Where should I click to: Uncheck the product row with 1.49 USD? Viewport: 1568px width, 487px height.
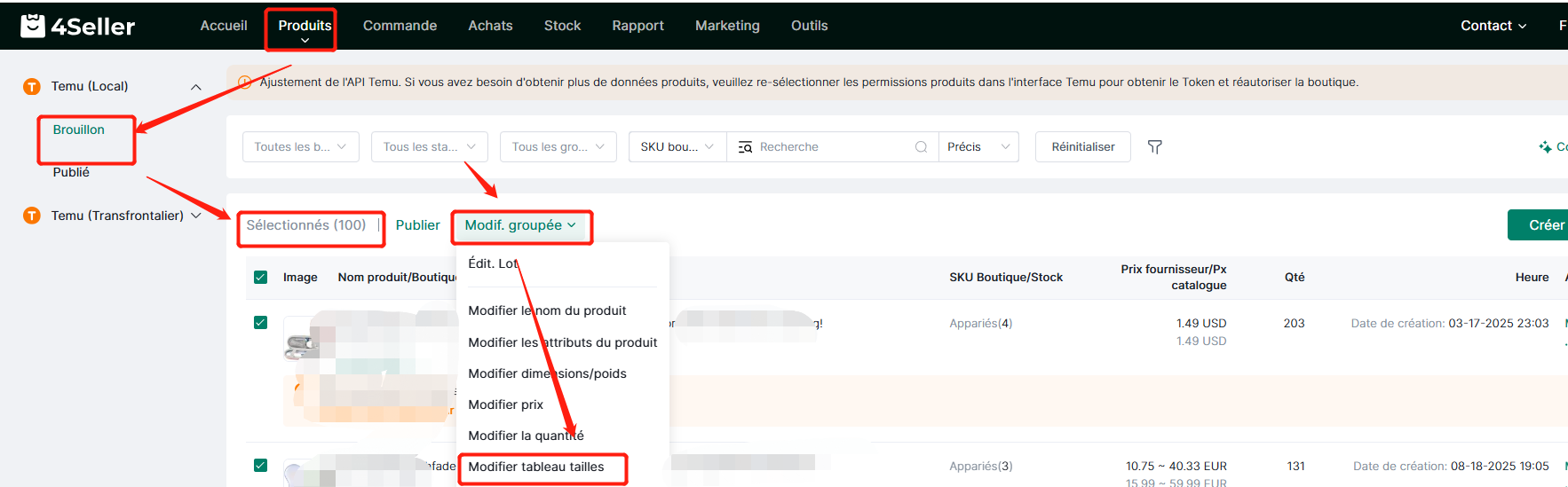pyautogui.click(x=260, y=323)
